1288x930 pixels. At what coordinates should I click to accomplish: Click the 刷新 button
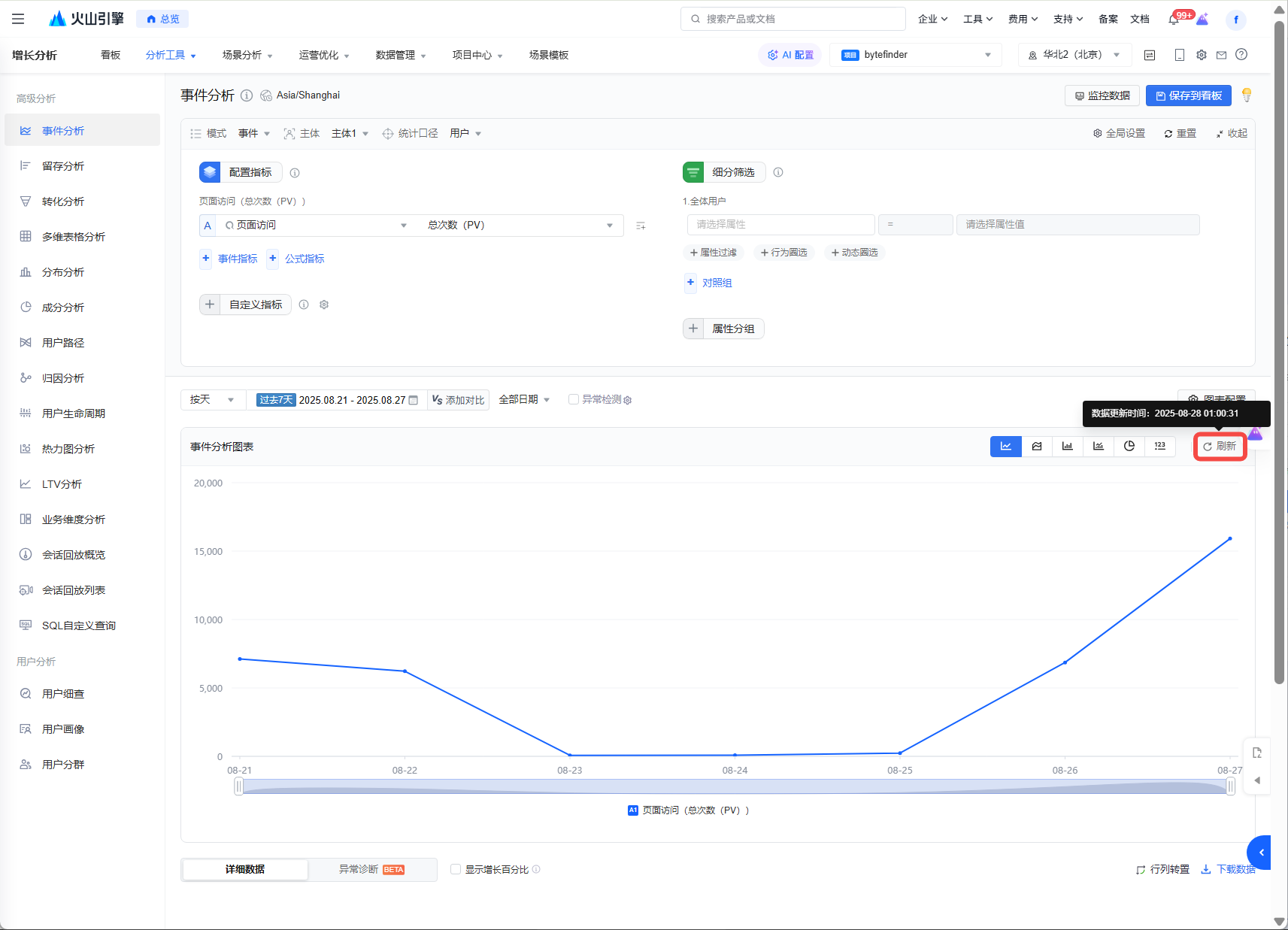(1220, 447)
